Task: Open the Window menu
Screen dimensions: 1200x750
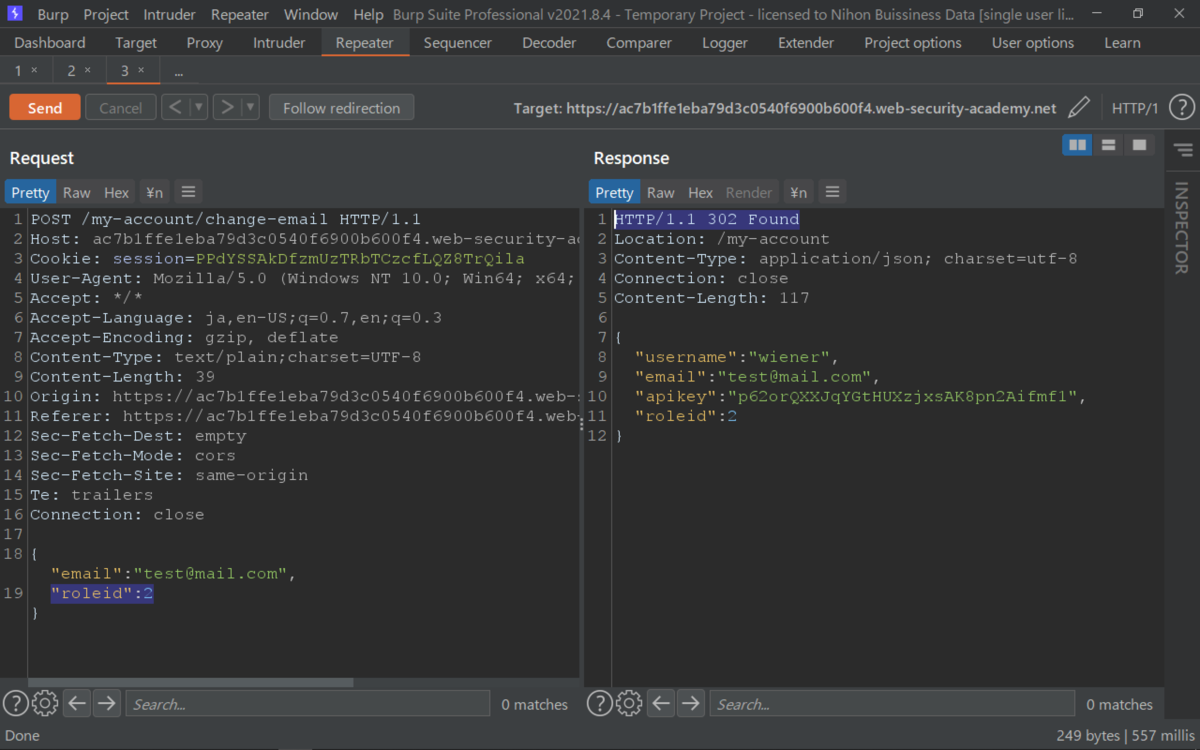Action: pos(311,14)
